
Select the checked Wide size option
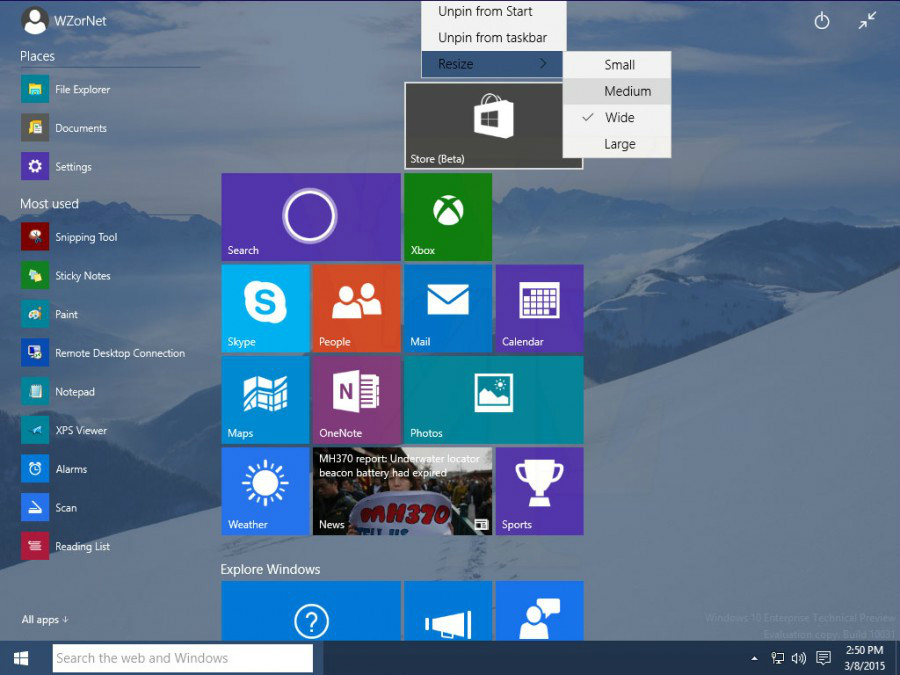point(619,118)
